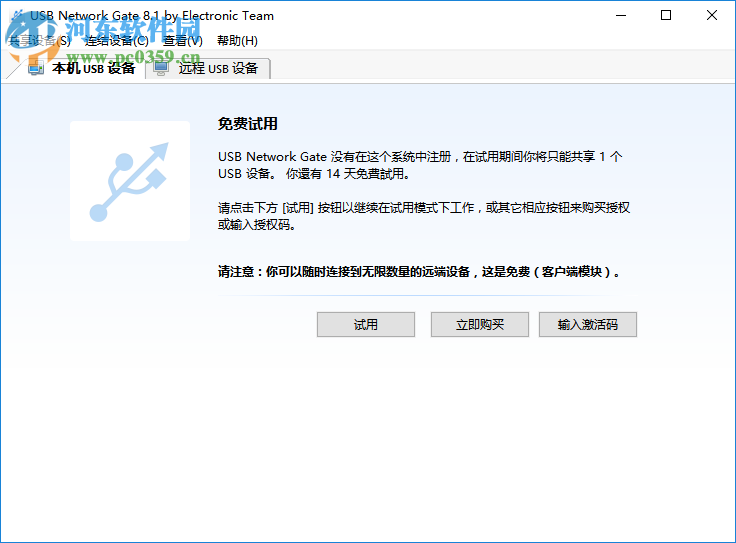
Task: Switch to the 本机 USB 设备 tab
Action: coord(81,69)
